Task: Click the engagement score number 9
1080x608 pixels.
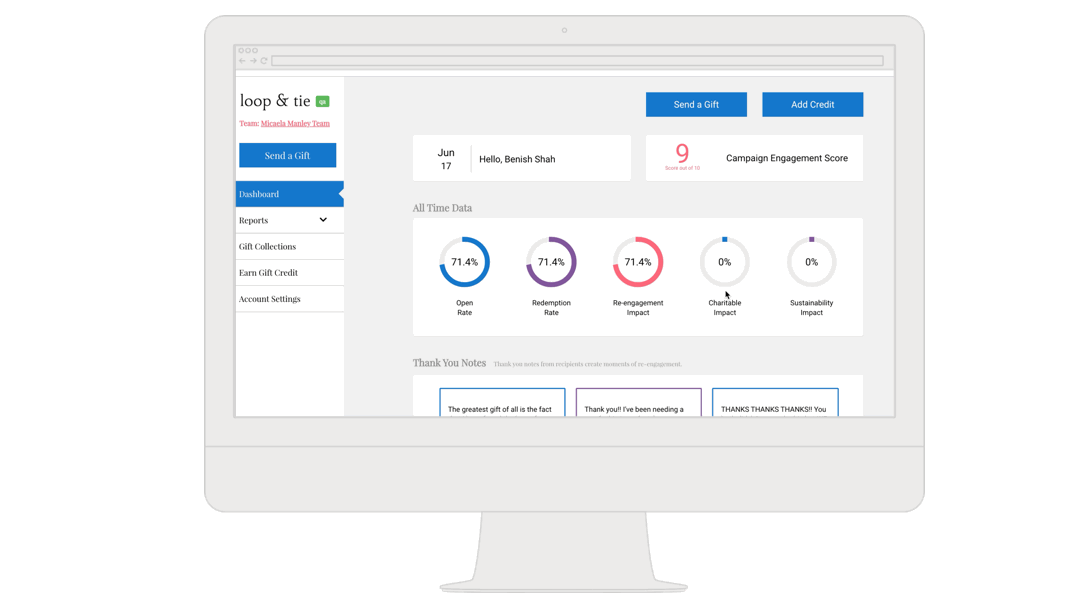Action: click(682, 153)
